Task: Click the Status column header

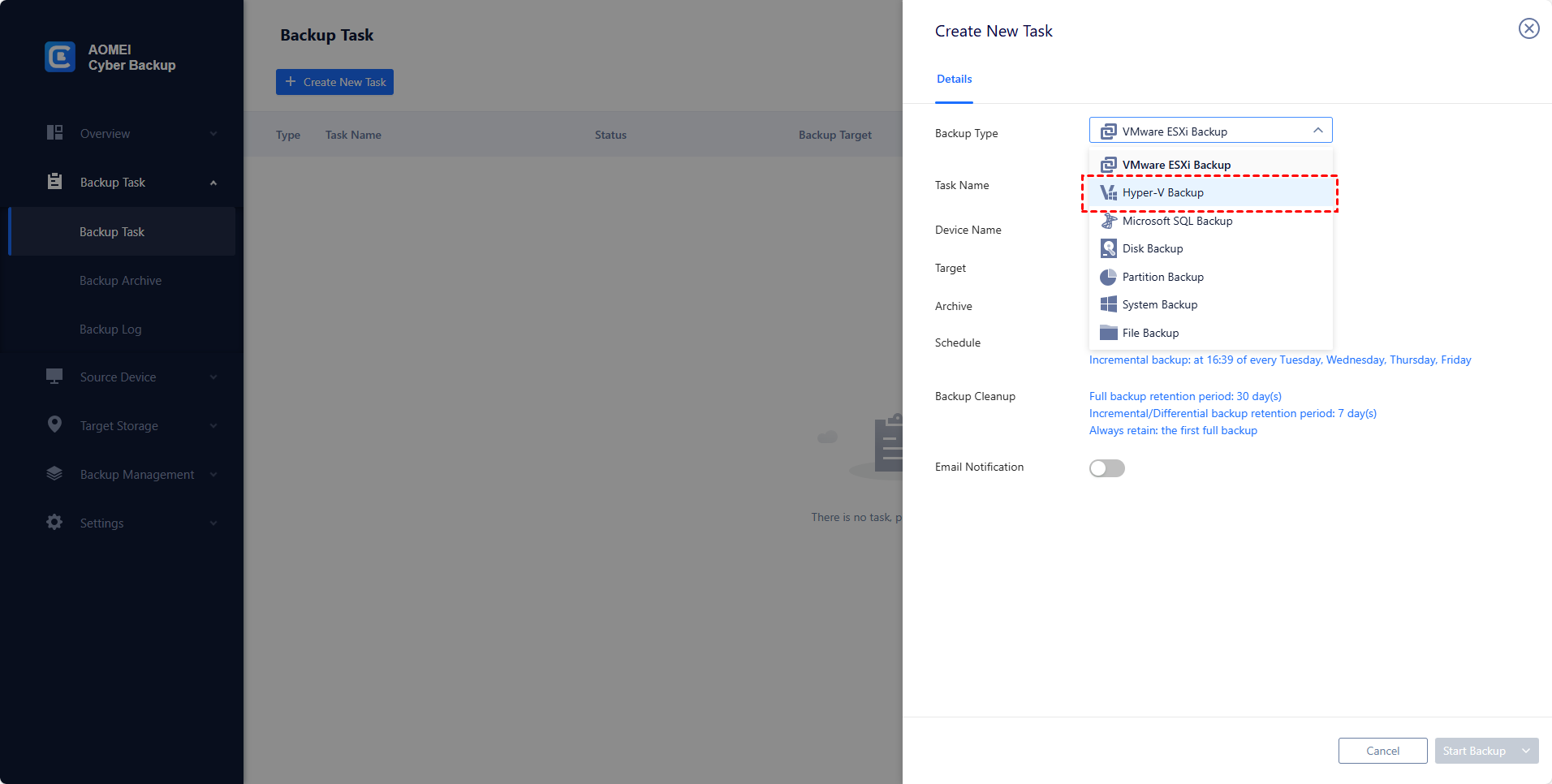Action: coord(610,135)
